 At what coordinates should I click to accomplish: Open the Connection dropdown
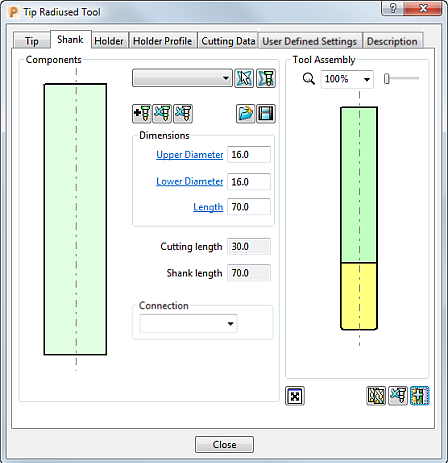189,323
